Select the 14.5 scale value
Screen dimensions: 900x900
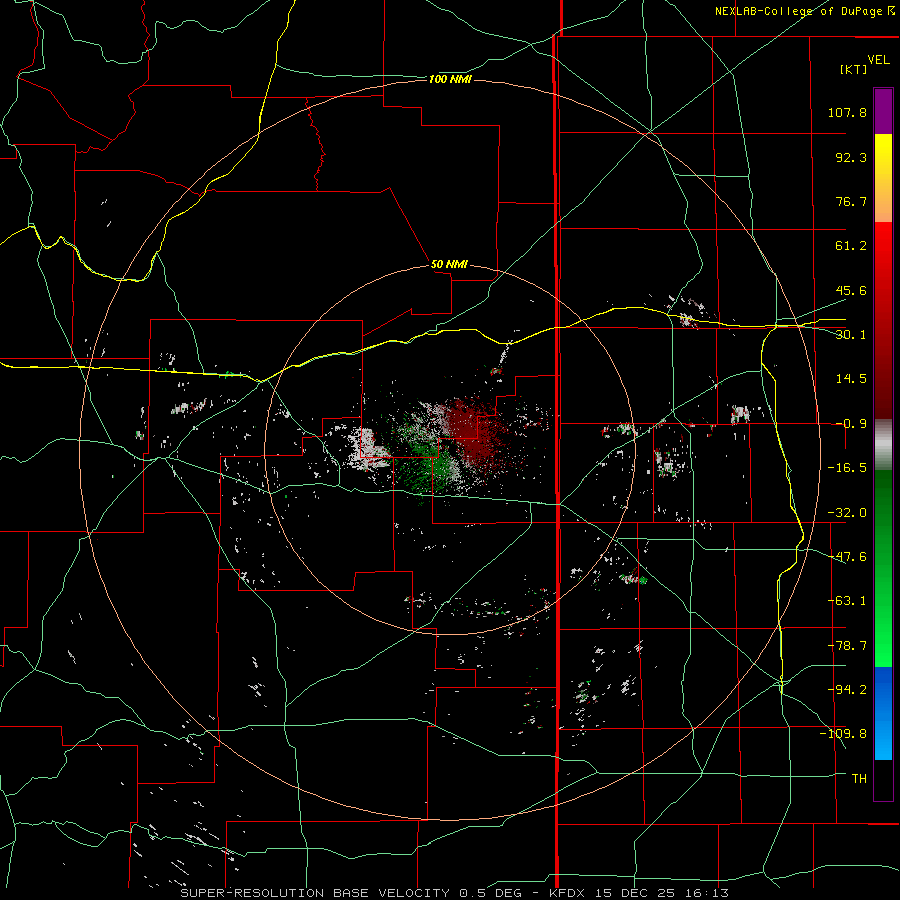coord(851,379)
